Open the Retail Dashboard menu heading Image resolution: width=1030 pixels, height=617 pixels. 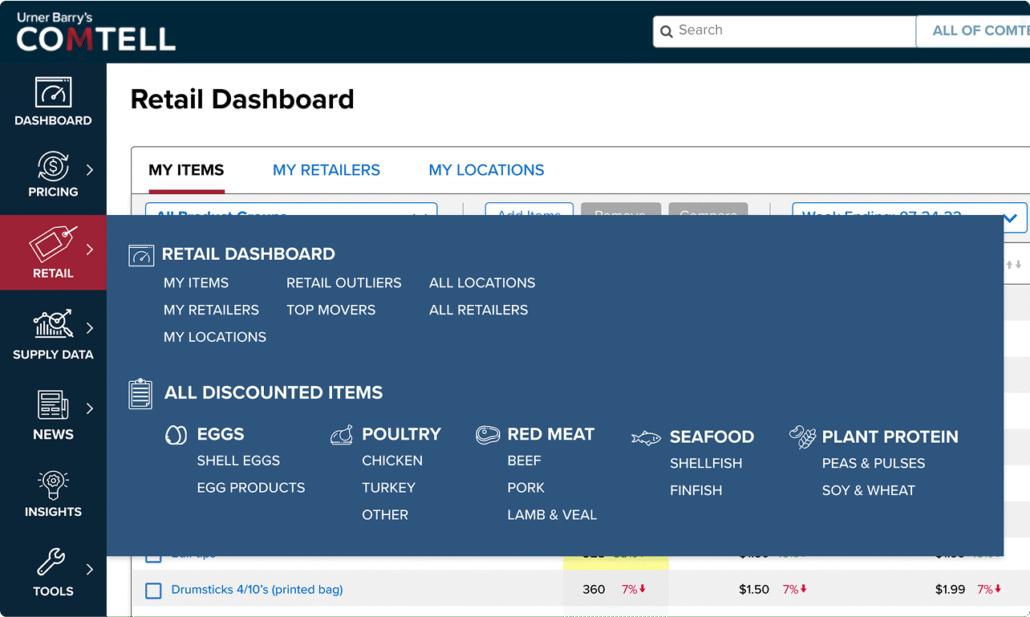pyautogui.click(x=248, y=254)
